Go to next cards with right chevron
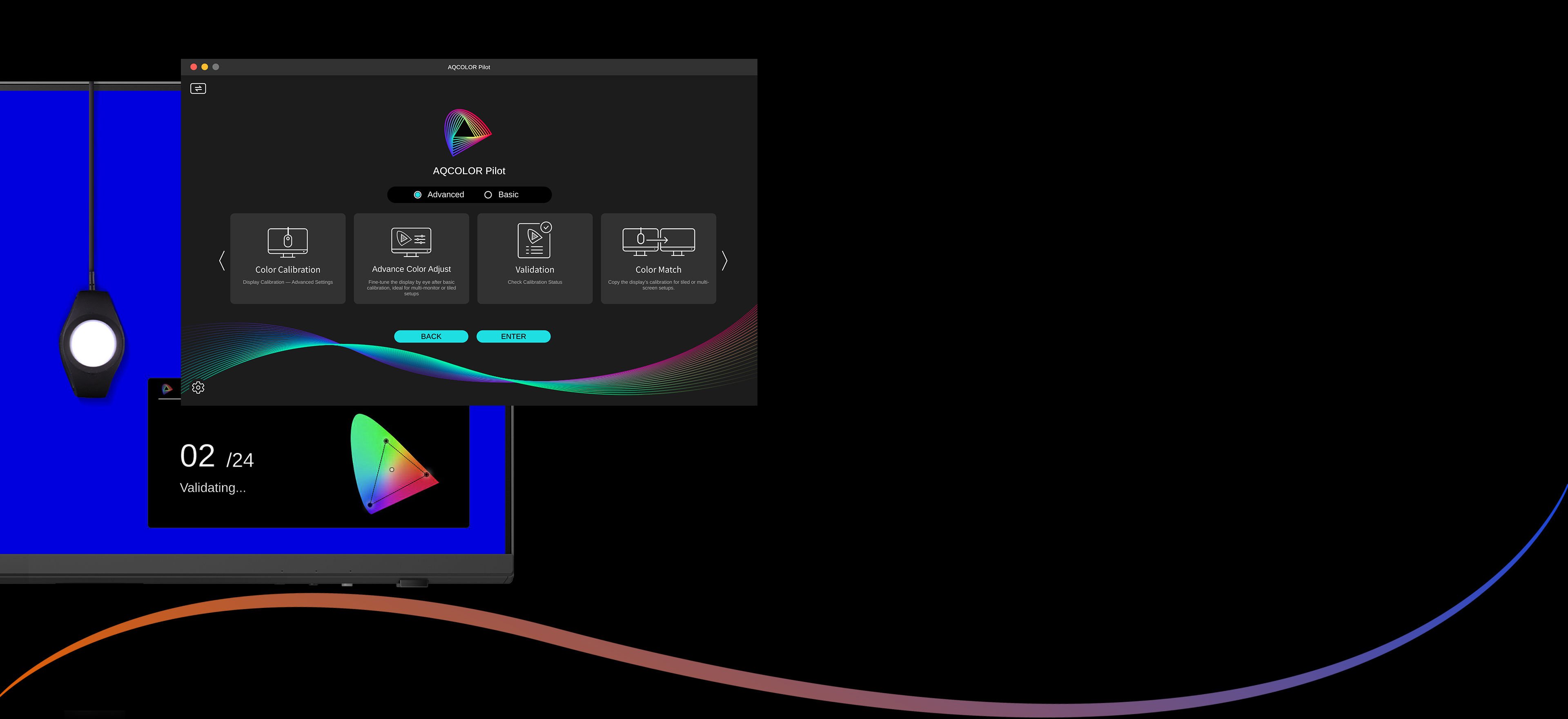Screen dimensions: 1568x719 (x=724, y=261)
